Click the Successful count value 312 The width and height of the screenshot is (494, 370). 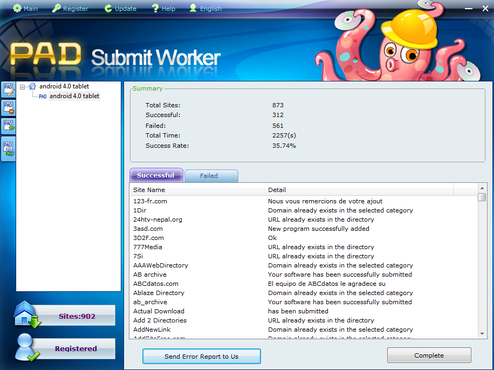(278, 115)
